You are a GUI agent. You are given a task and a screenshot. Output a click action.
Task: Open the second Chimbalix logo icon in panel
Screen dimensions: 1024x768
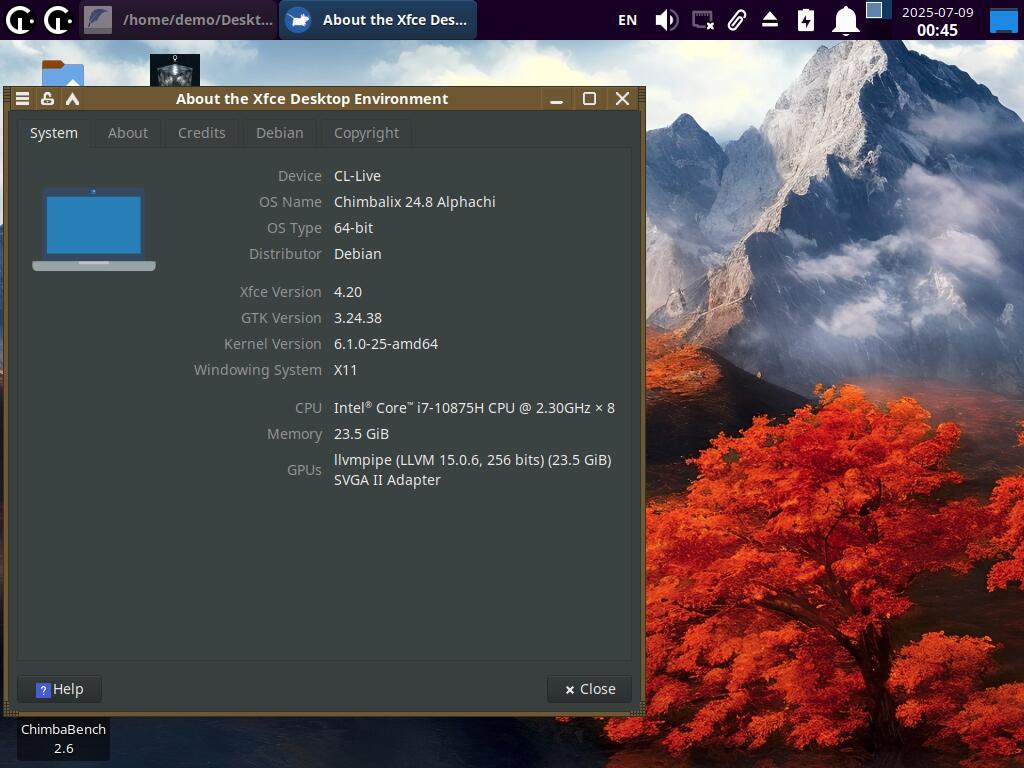(x=57, y=20)
